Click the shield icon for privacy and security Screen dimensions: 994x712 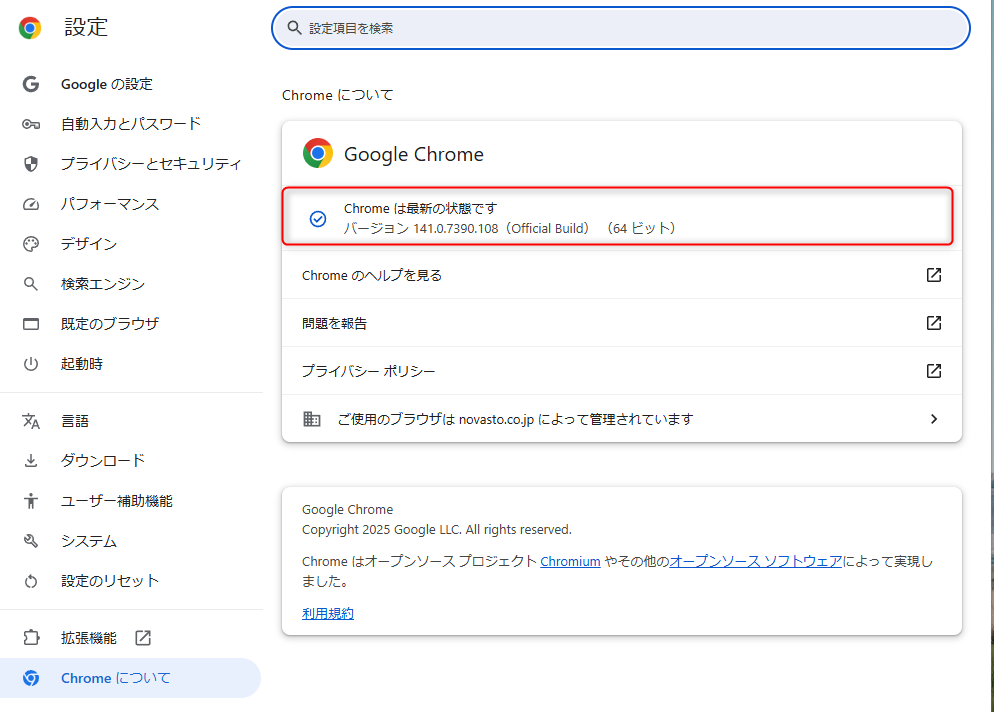point(31,164)
